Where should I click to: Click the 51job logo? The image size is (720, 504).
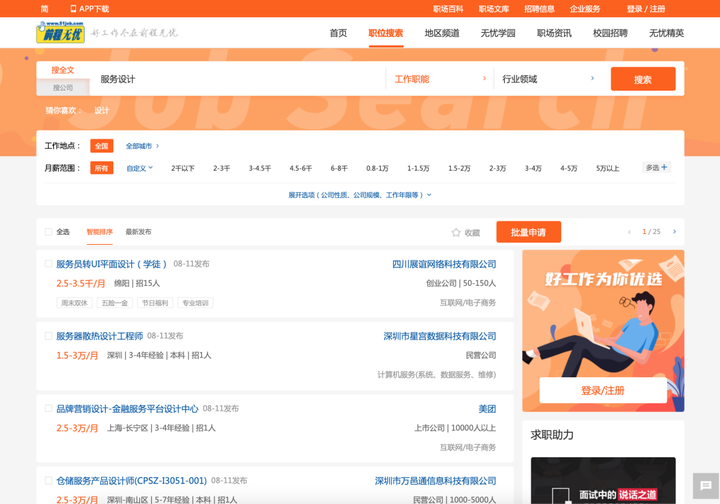(x=61, y=33)
